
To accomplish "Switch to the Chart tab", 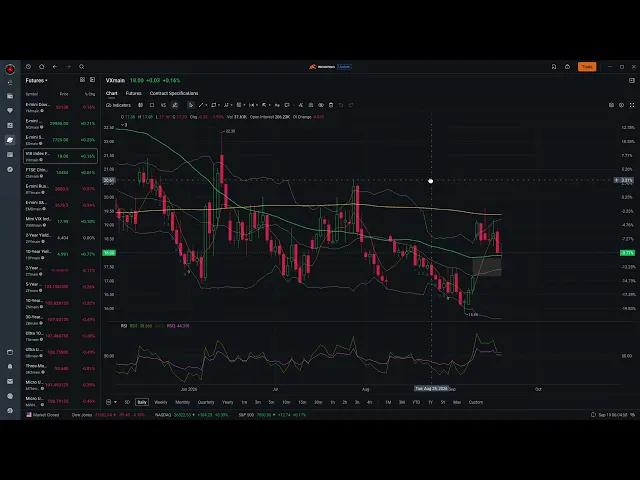I will [111, 93].
